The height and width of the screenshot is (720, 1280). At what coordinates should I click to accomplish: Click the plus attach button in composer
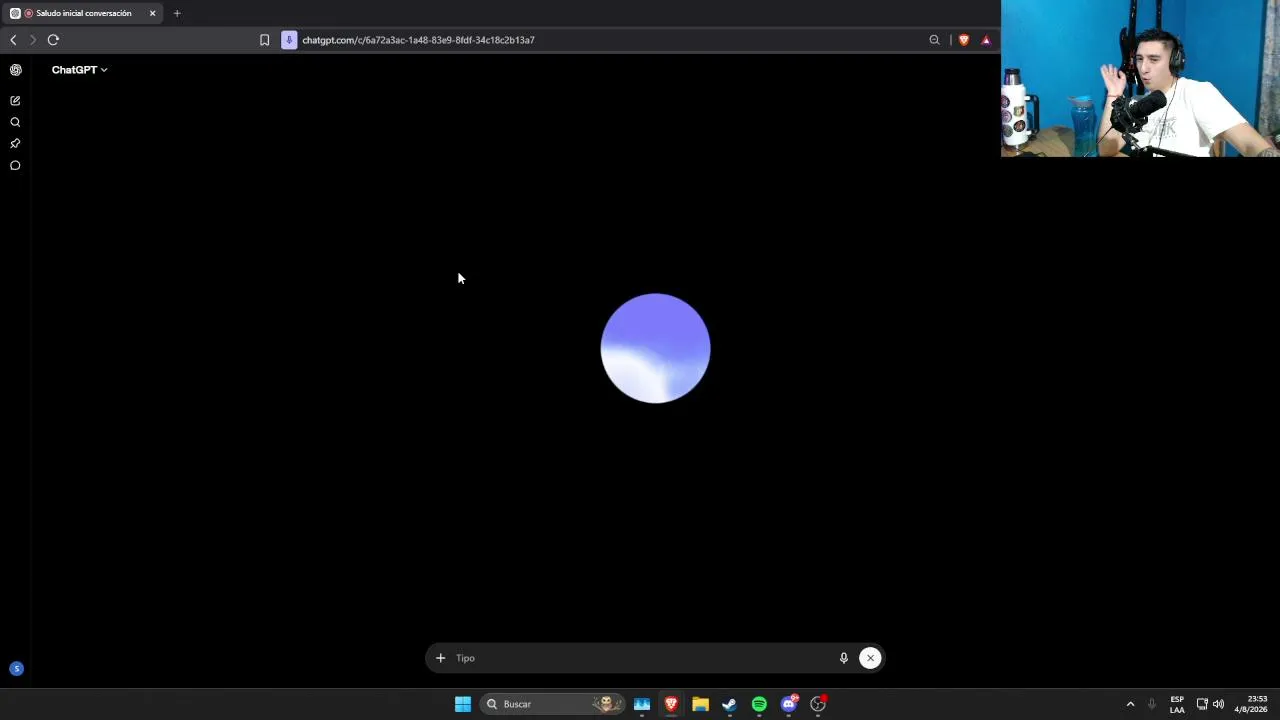point(440,658)
